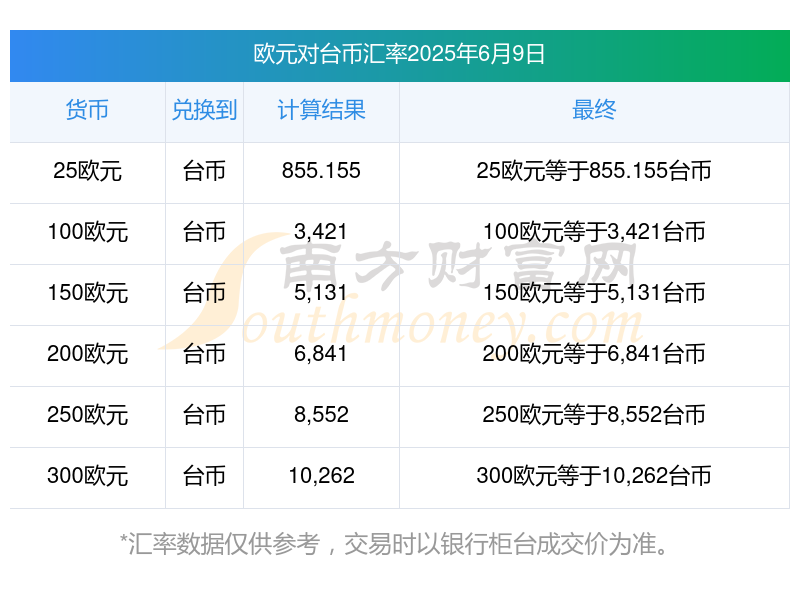Click the text 100欧元等于3,421台币

pos(594,232)
